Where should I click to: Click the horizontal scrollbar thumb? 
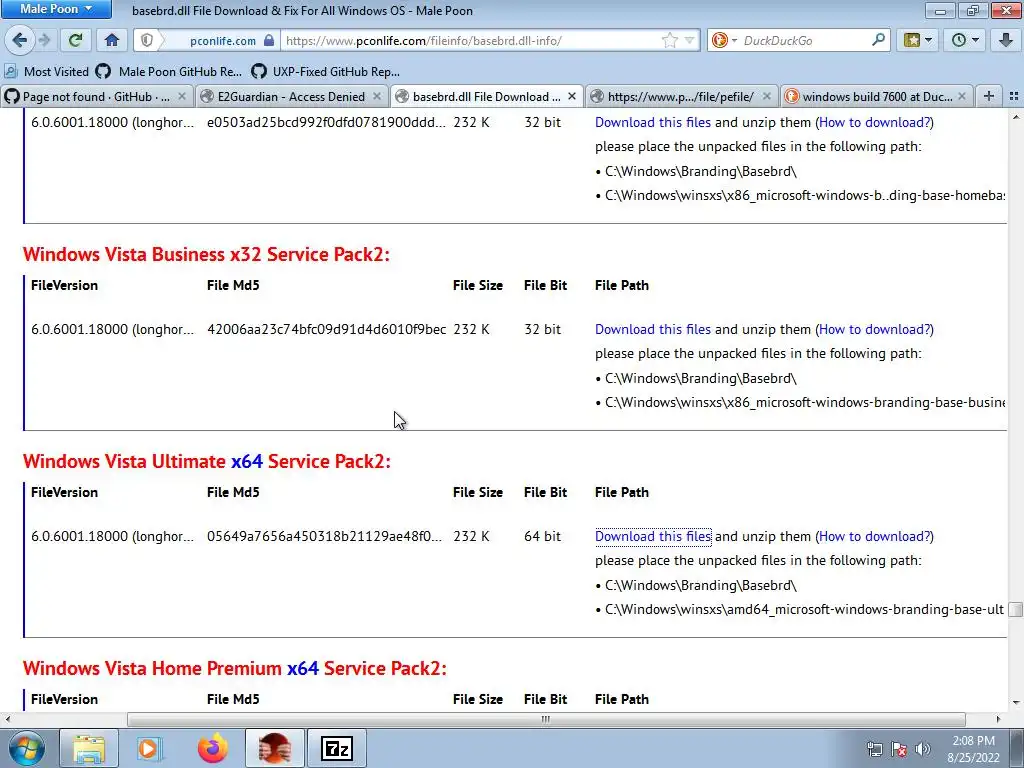point(546,719)
